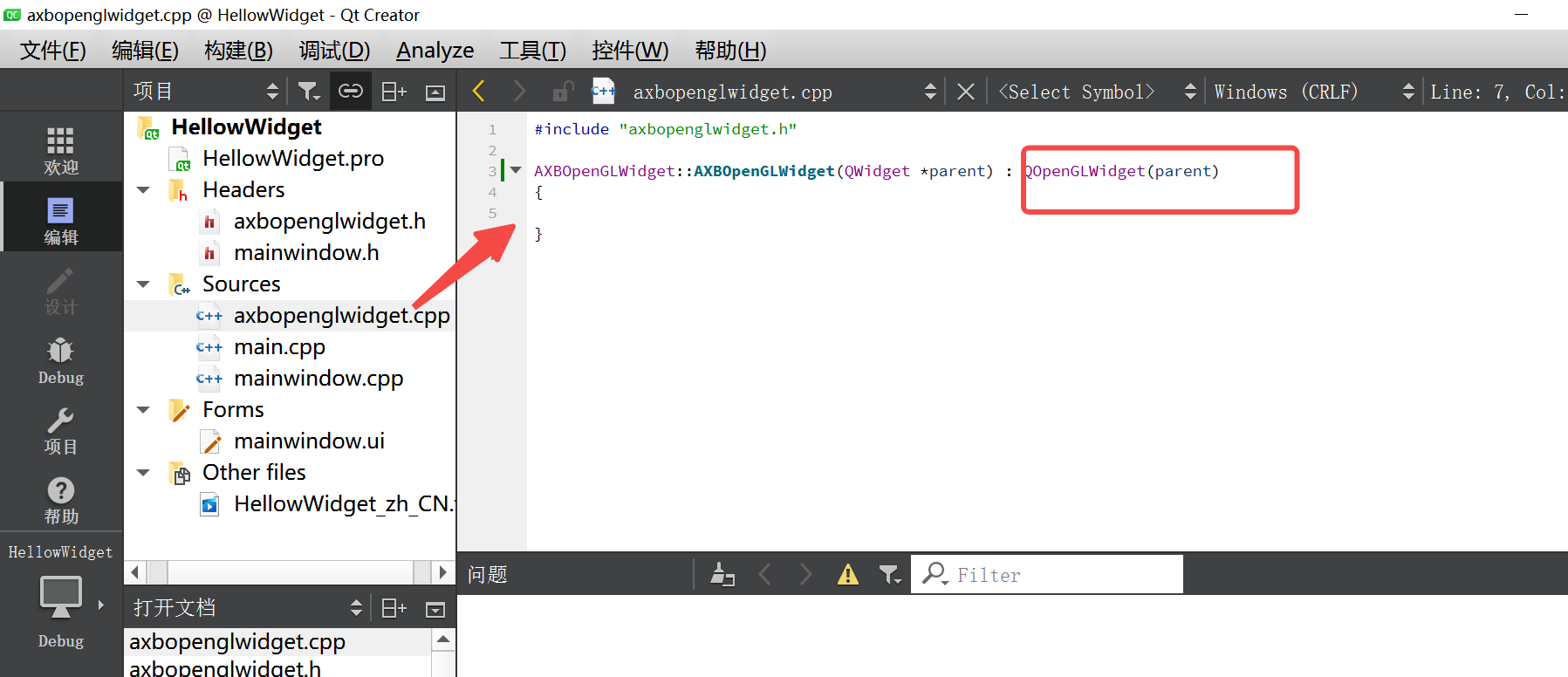Open the 工具(T) menu
The width and height of the screenshot is (1568, 677).
click(x=532, y=51)
